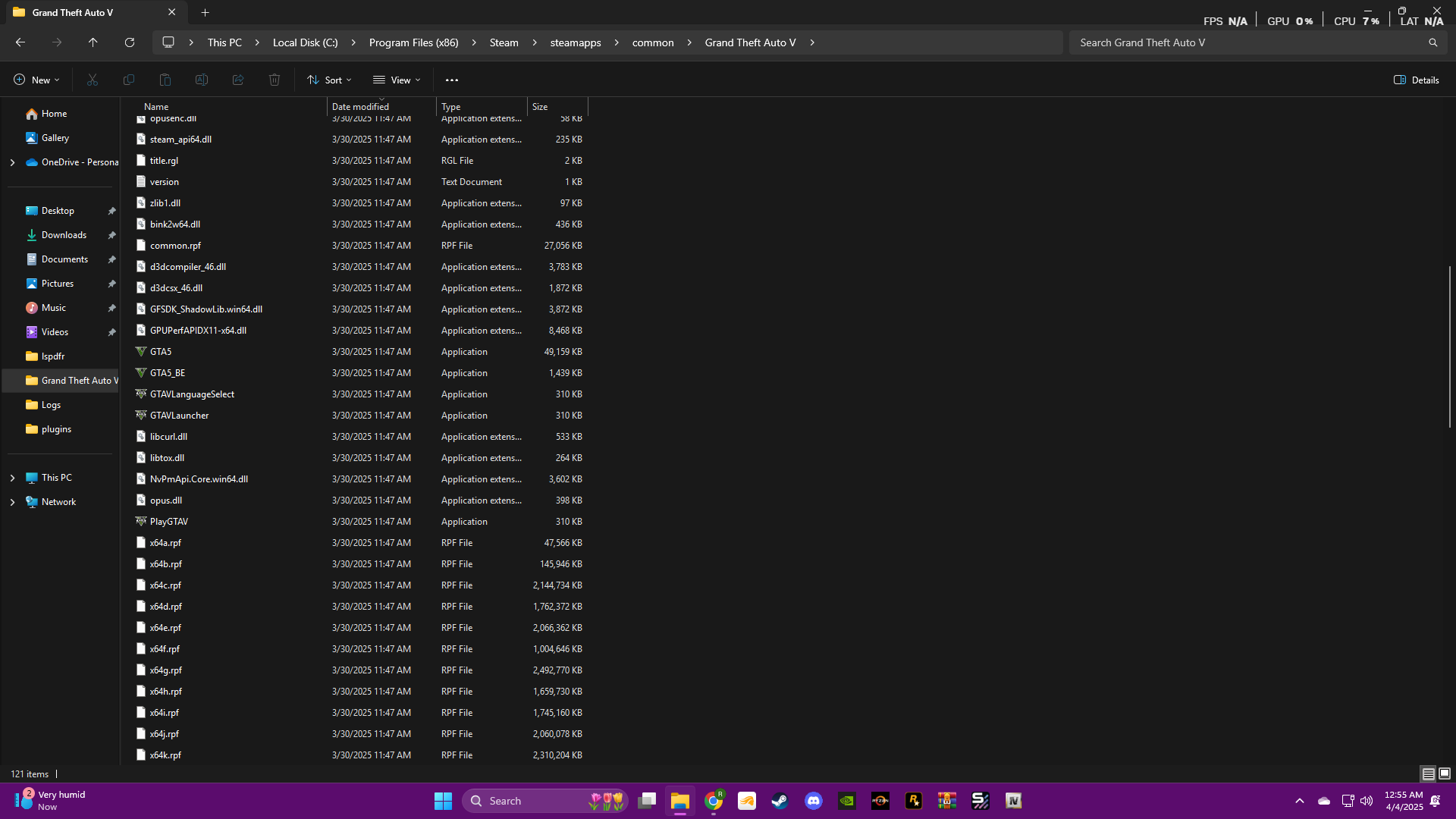Open Discord from the taskbar
Viewport: 1456px width, 819px height.
pyautogui.click(x=814, y=801)
